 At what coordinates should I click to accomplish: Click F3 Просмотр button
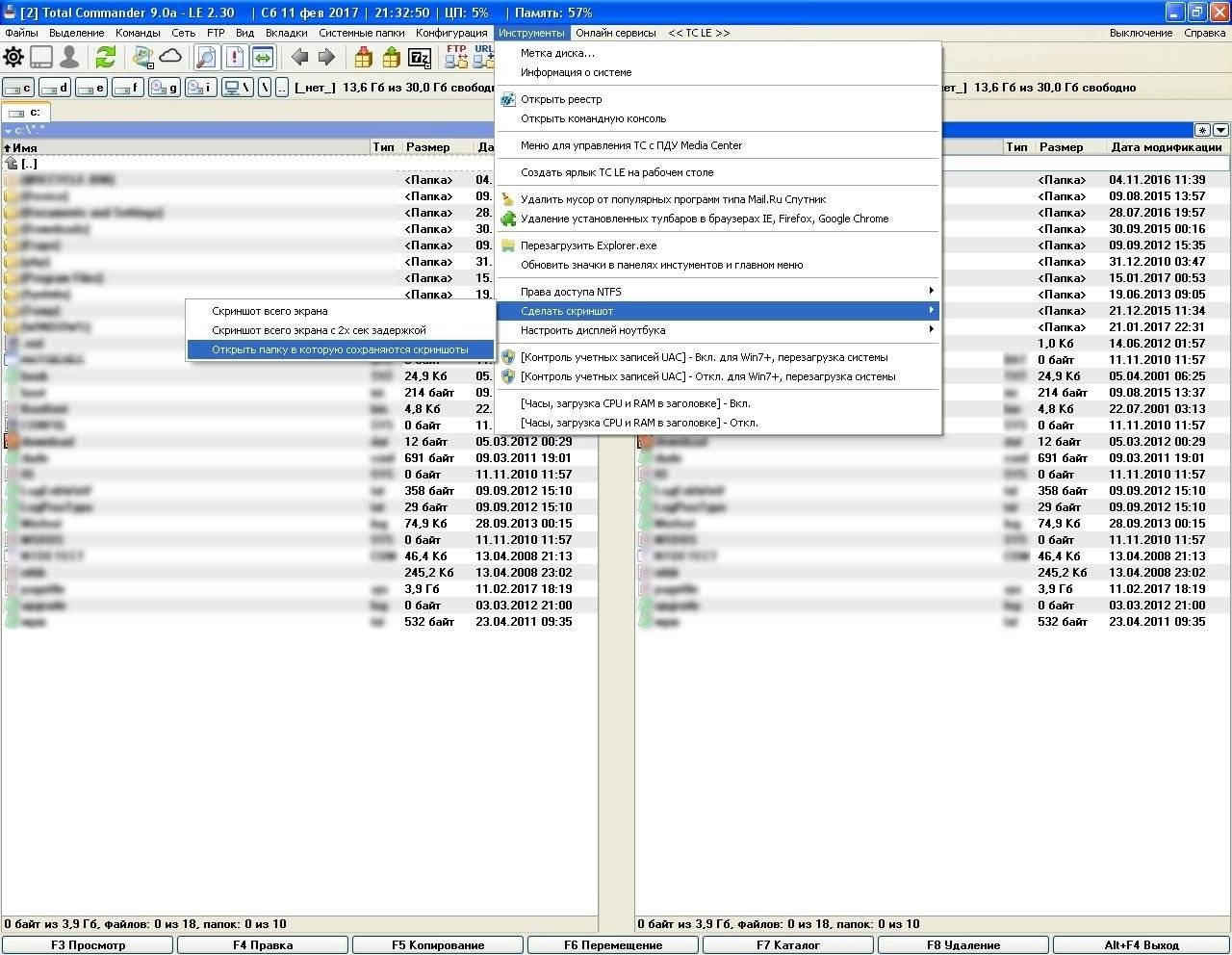[x=88, y=945]
